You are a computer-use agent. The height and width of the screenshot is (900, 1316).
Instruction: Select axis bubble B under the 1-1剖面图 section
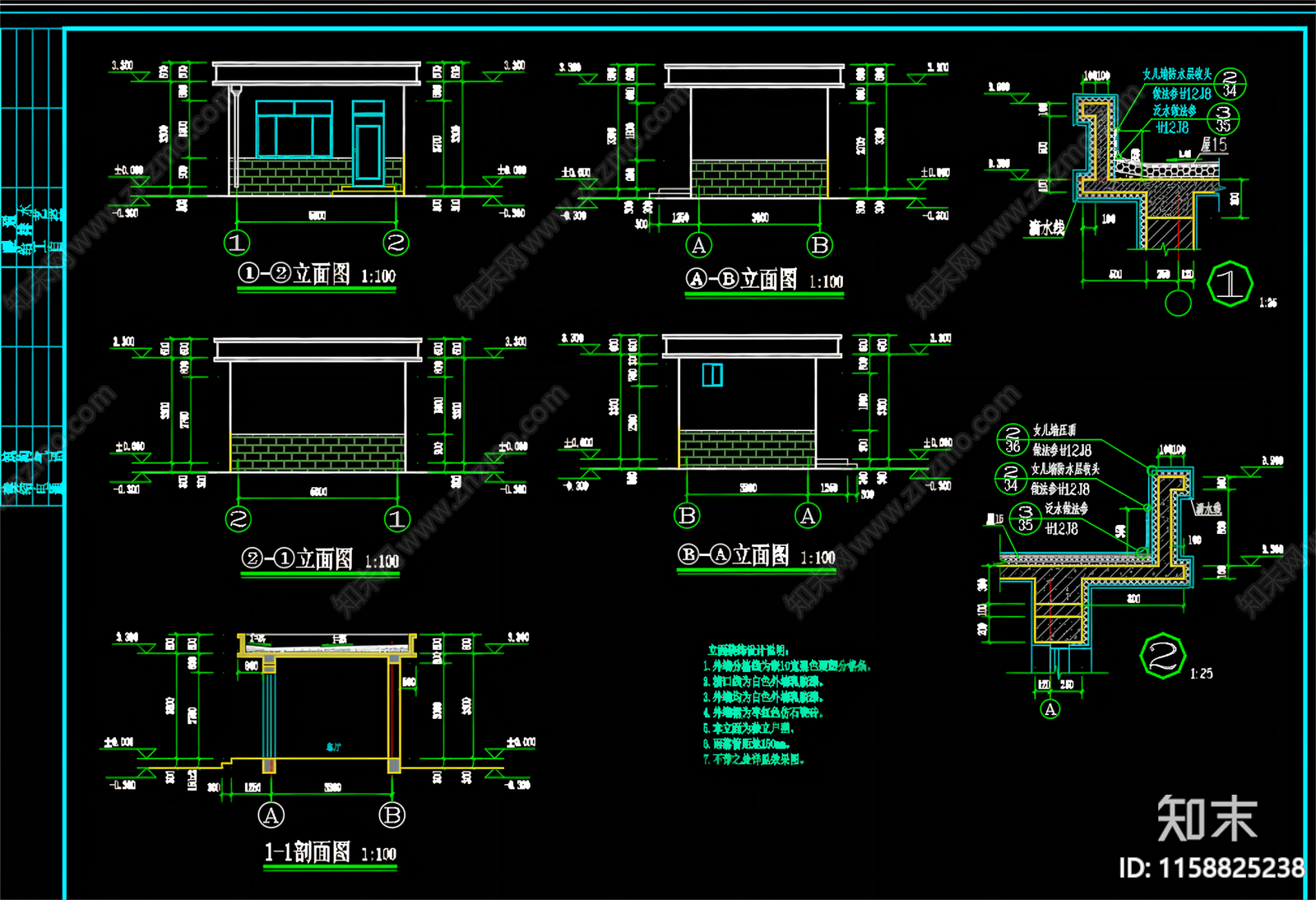tap(392, 815)
